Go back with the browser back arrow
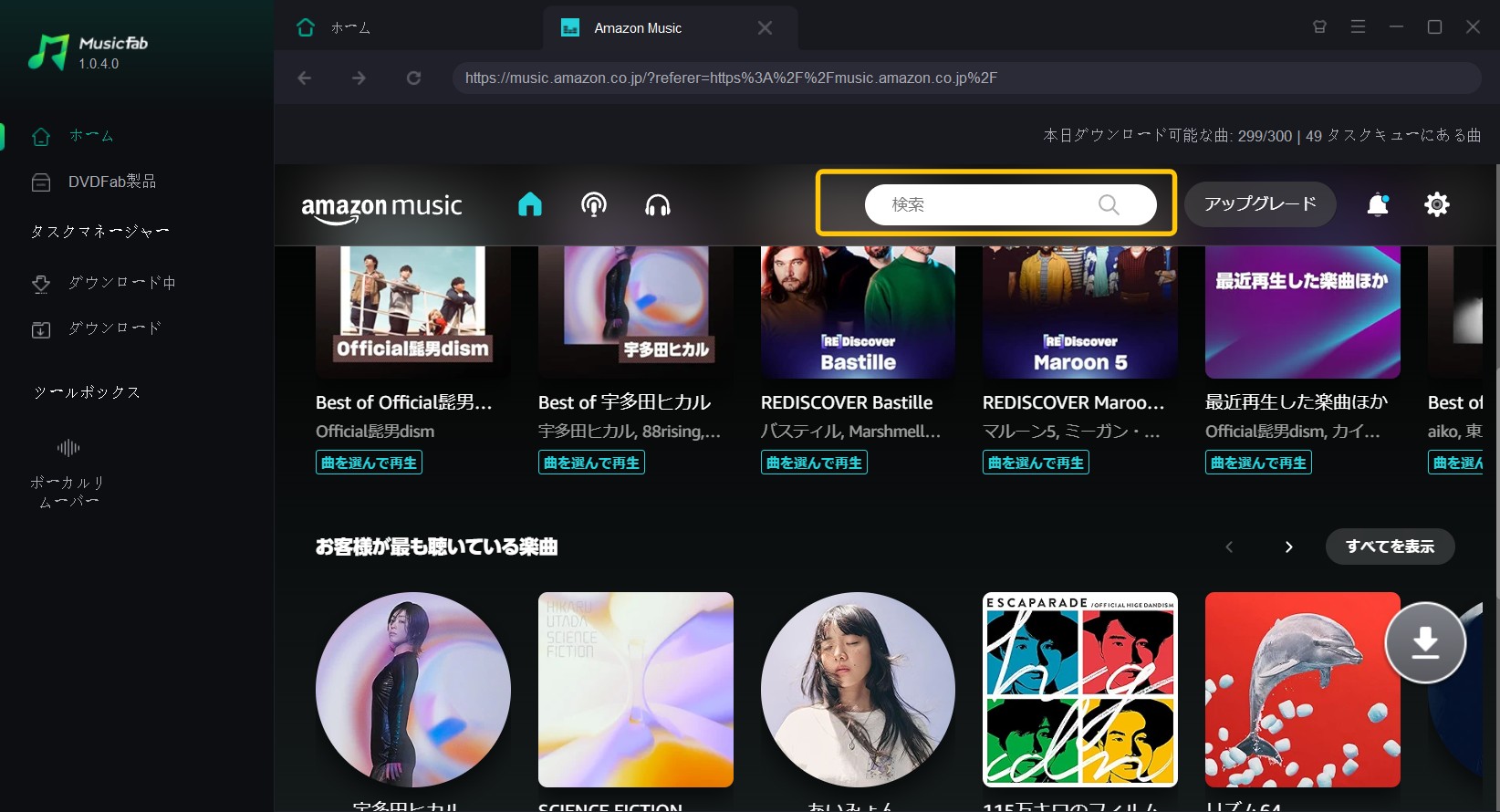 pos(305,78)
